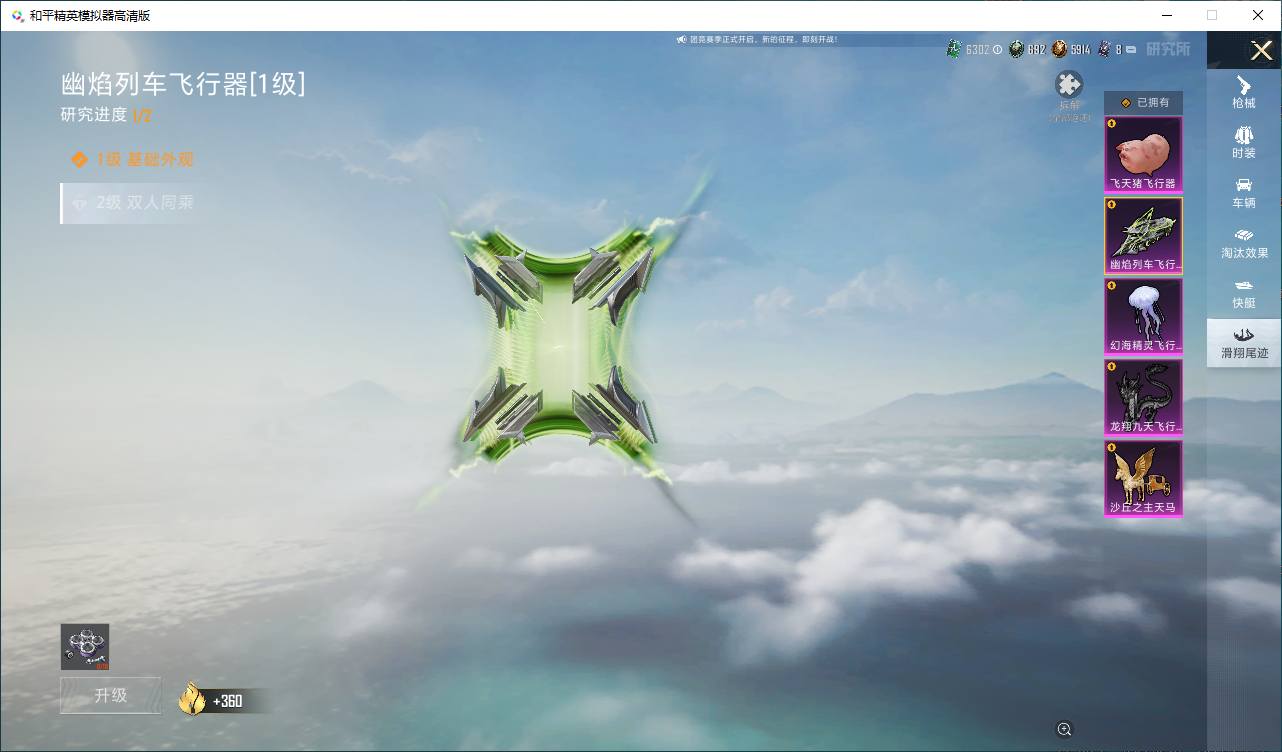Select the 沙丘之主天马 winged horse item
The width and height of the screenshot is (1282, 752).
pos(1143,479)
